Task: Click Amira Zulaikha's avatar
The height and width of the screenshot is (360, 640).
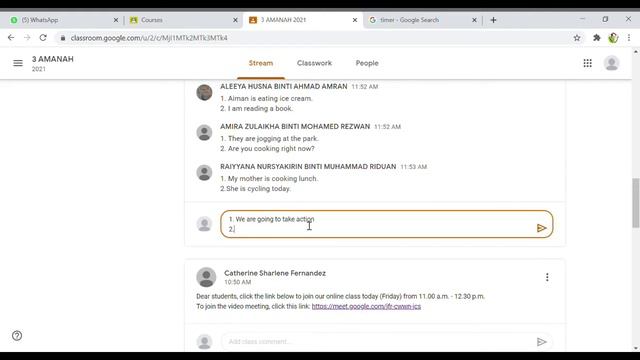Action: [204, 132]
